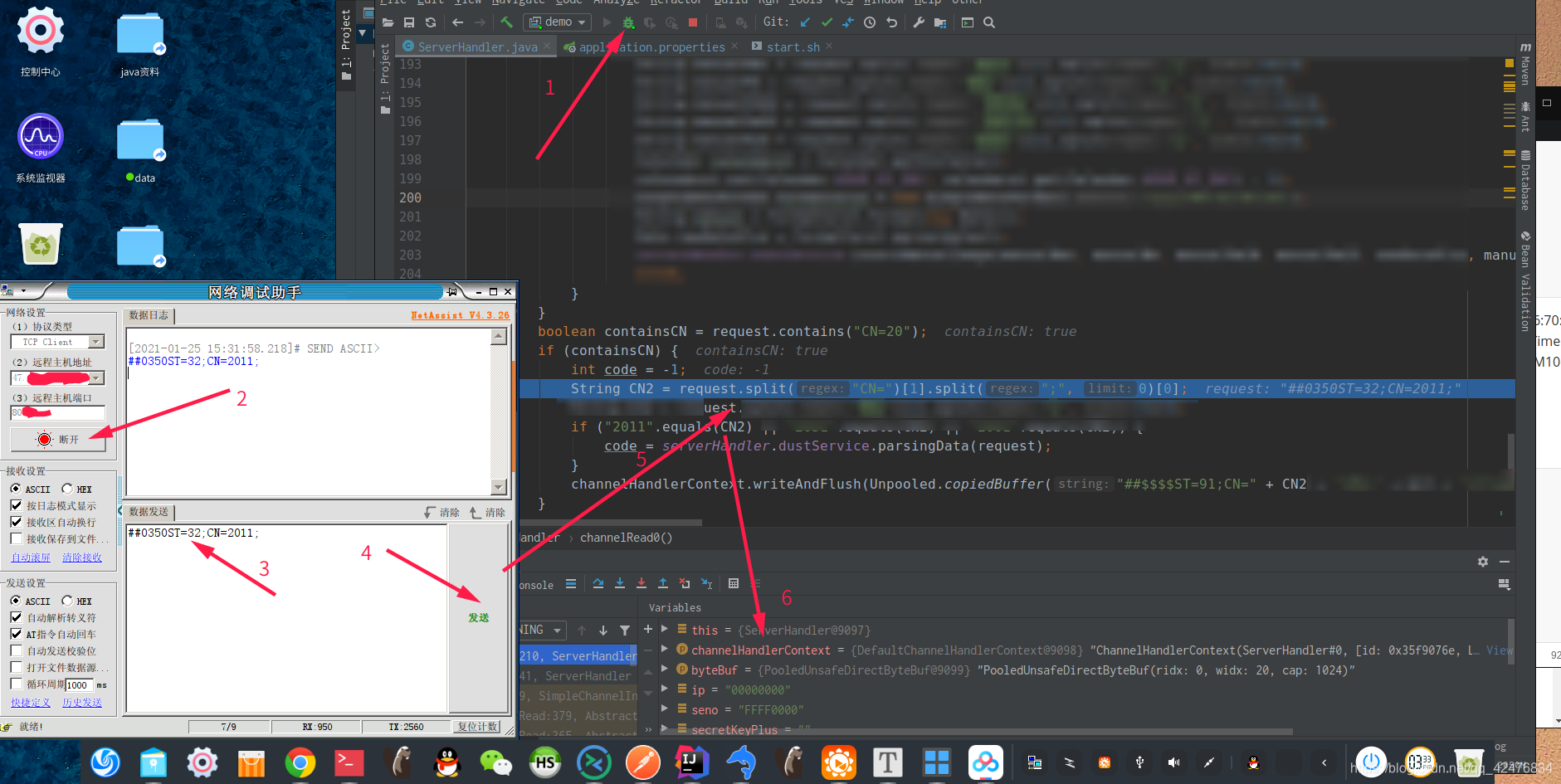The height and width of the screenshot is (784, 1561).
Task: Open the 控制中心 desktop icon
Action: 41,41
